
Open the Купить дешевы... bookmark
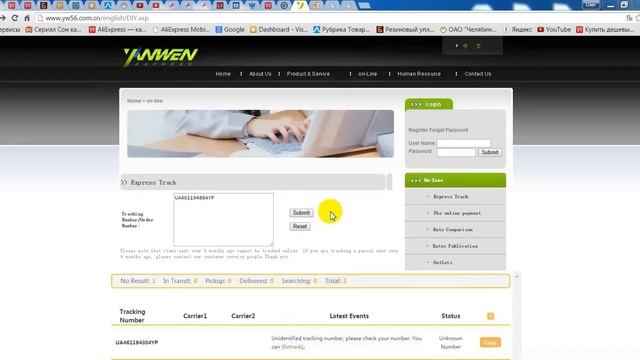(605, 29)
